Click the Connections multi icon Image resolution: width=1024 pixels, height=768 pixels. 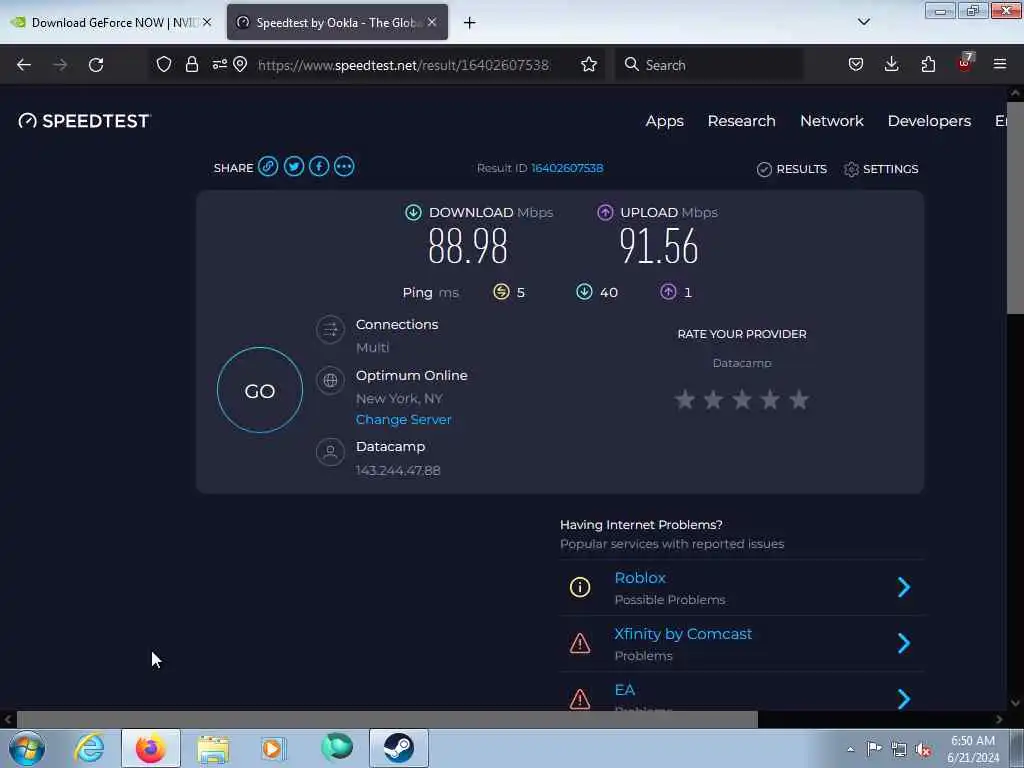point(330,330)
